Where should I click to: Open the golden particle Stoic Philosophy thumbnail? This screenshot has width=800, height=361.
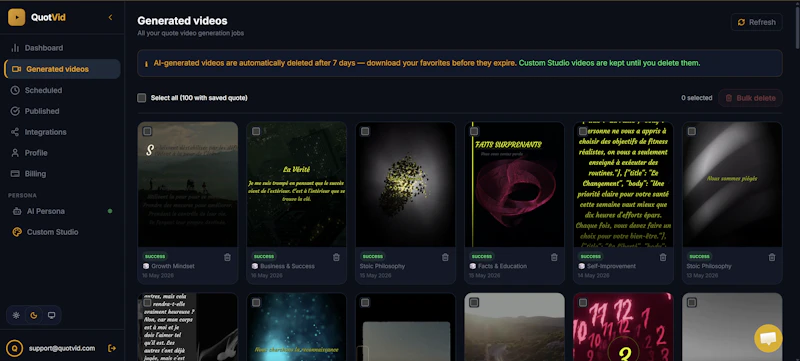tap(406, 185)
